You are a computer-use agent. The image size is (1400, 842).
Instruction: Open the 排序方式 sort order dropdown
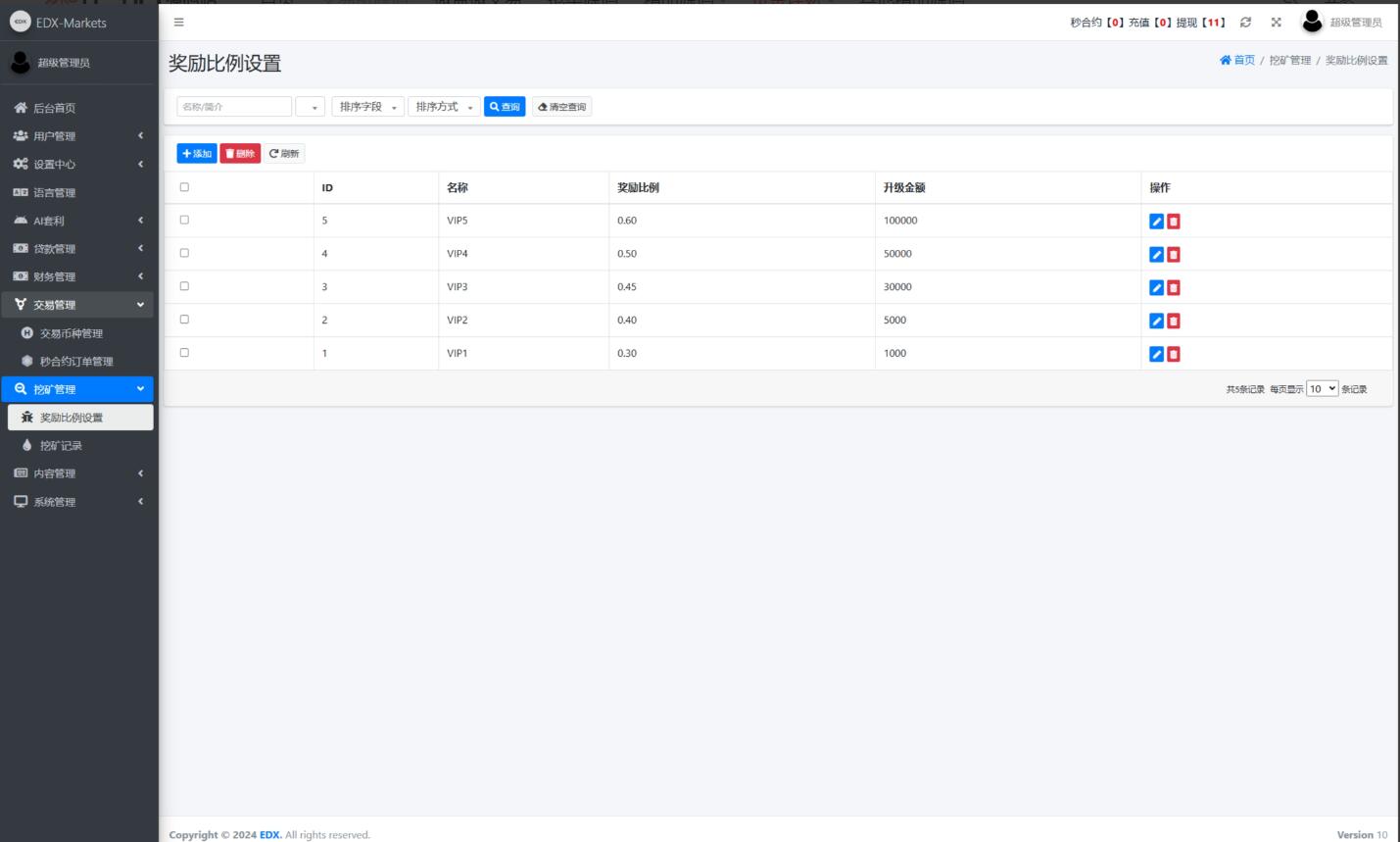click(444, 107)
